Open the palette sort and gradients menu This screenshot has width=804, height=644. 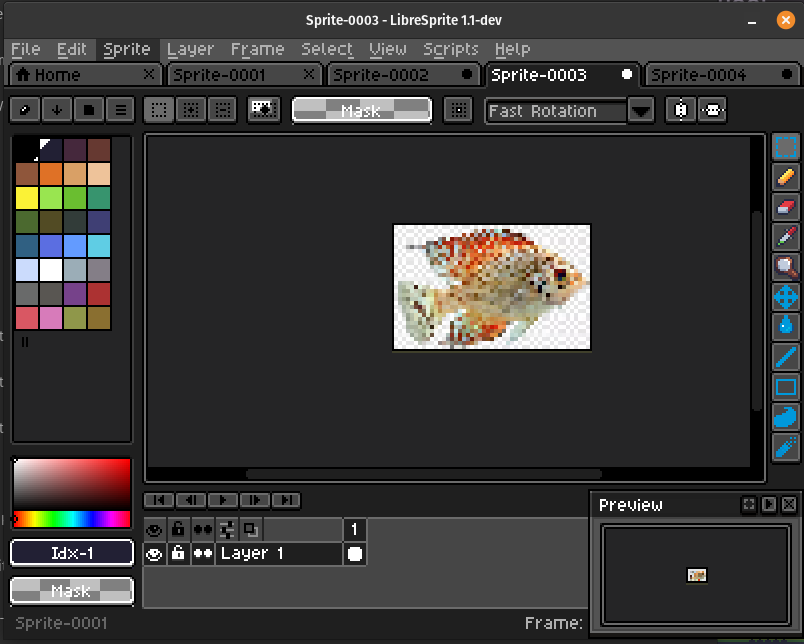[57, 110]
